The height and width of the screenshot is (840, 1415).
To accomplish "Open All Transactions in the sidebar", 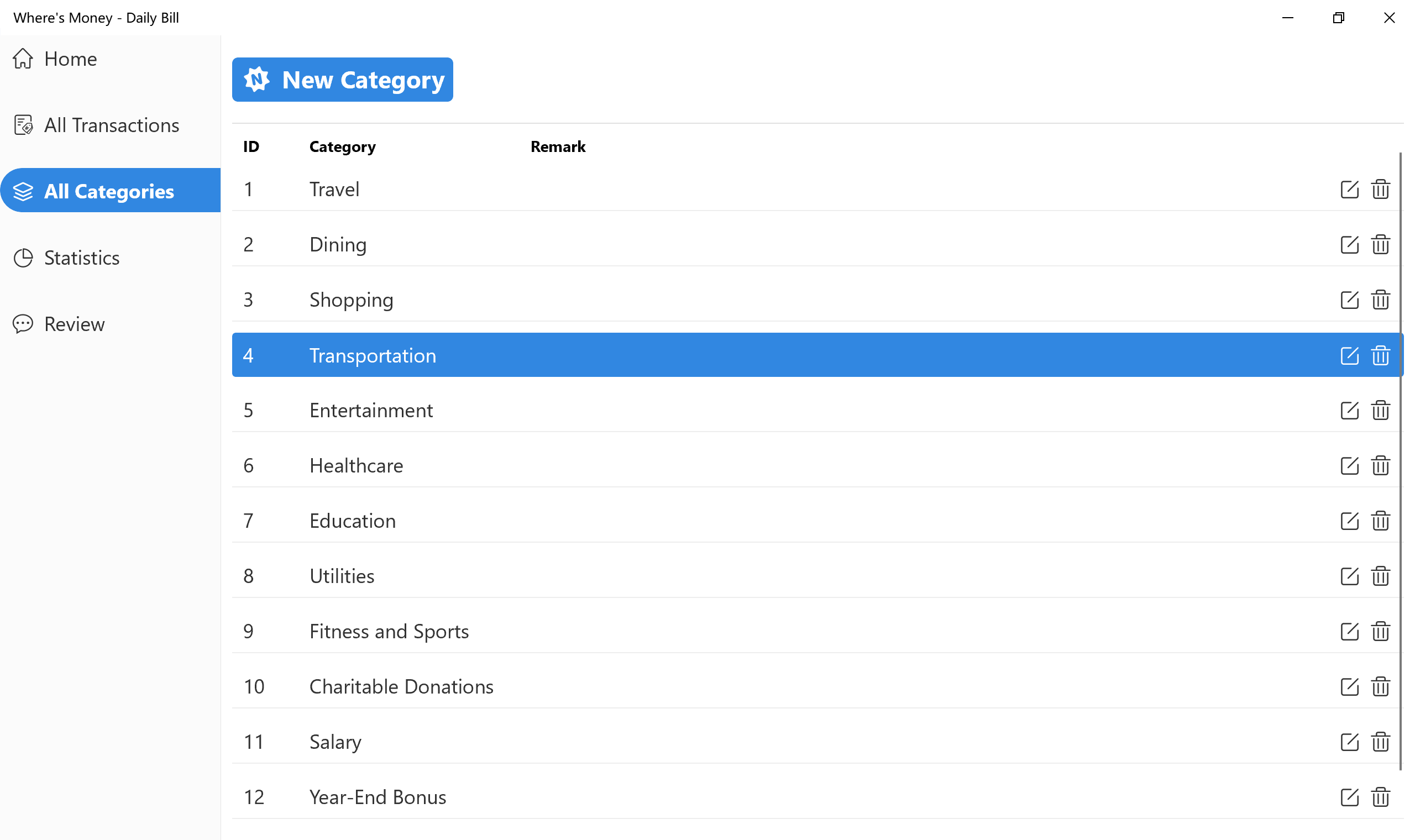I will point(112,125).
